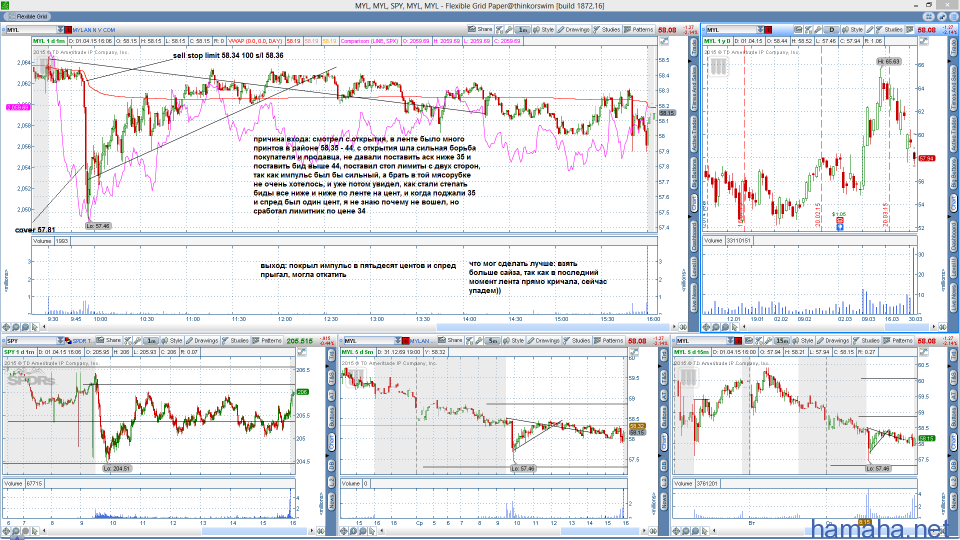Click scroll-left arrow under main chart
Image resolution: width=960 pixels, height=540 pixels.
click(45, 328)
